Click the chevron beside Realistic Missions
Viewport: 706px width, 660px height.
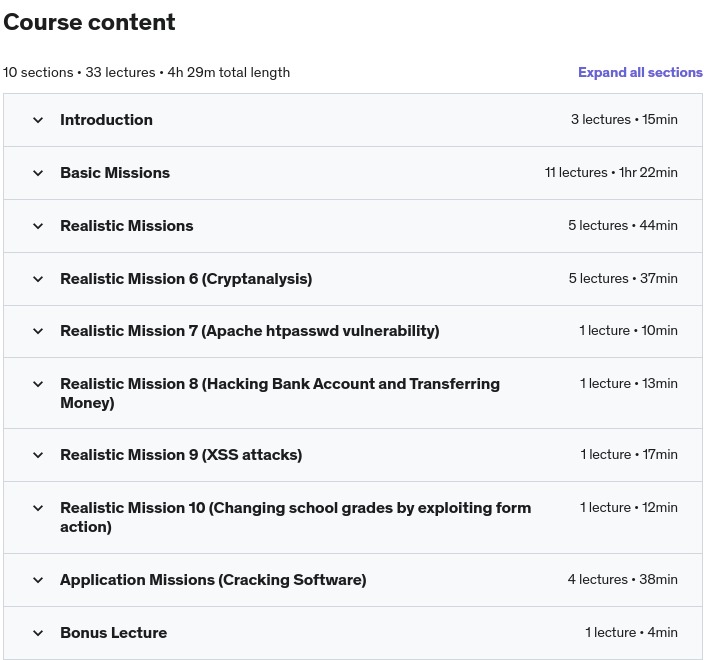(38, 226)
